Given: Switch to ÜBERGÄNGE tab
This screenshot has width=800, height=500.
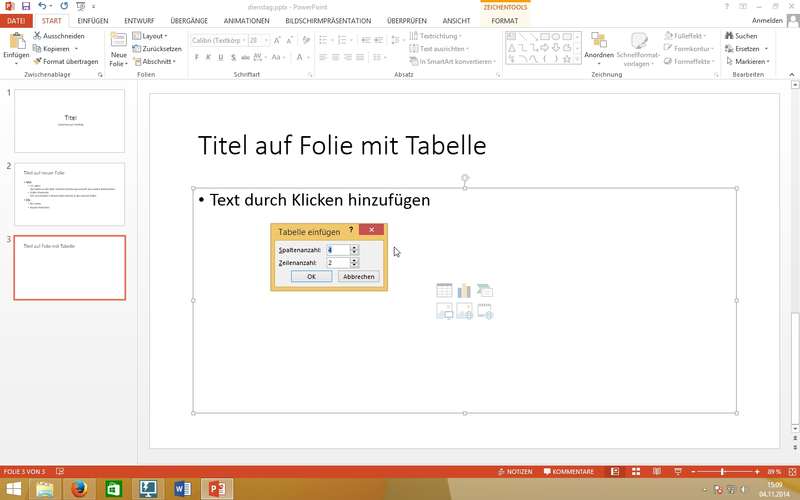Looking at the screenshot, I should point(189,21).
